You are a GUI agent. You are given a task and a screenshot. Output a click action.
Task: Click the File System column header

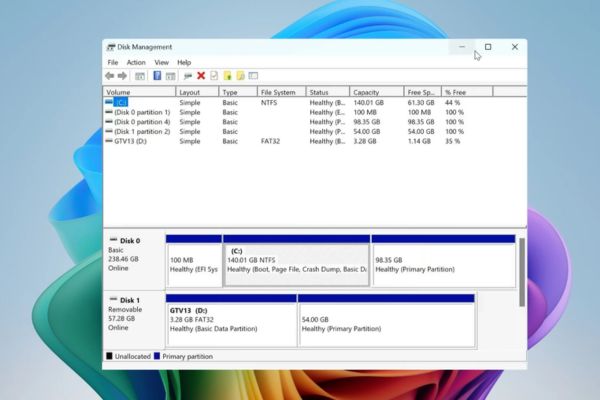pyautogui.click(x=279, y=92)
